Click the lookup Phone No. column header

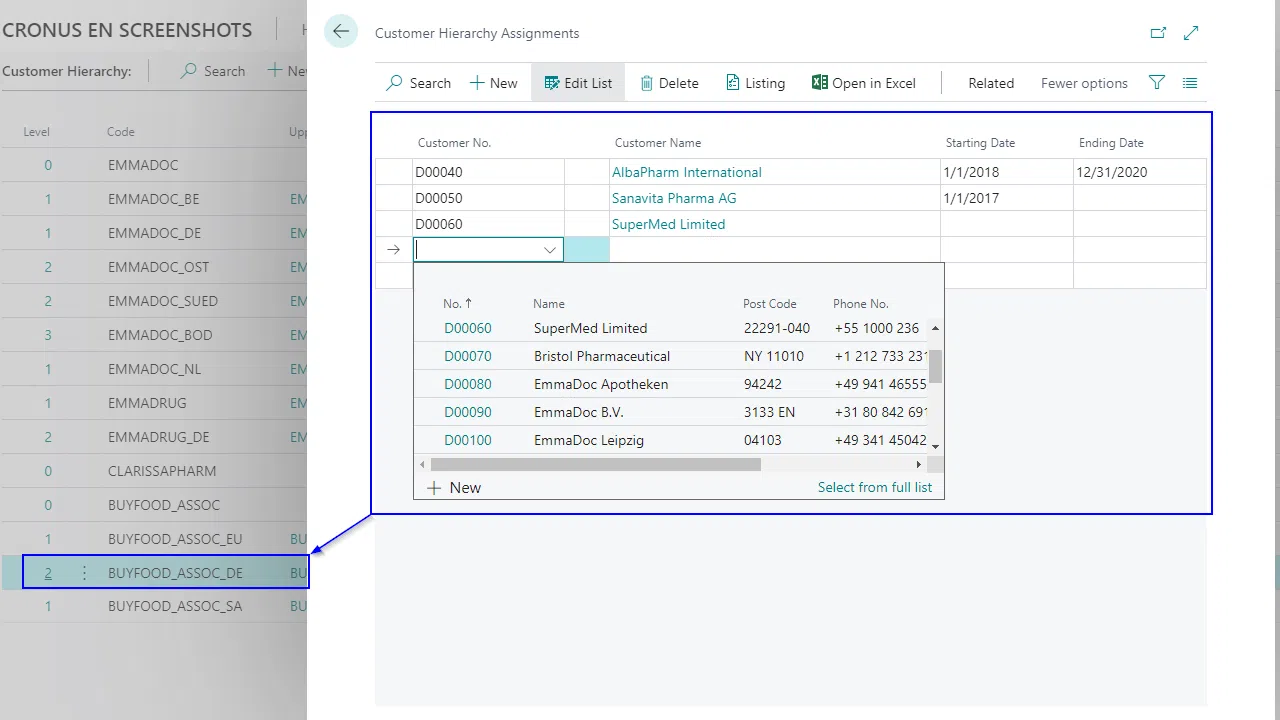point(861,303)
